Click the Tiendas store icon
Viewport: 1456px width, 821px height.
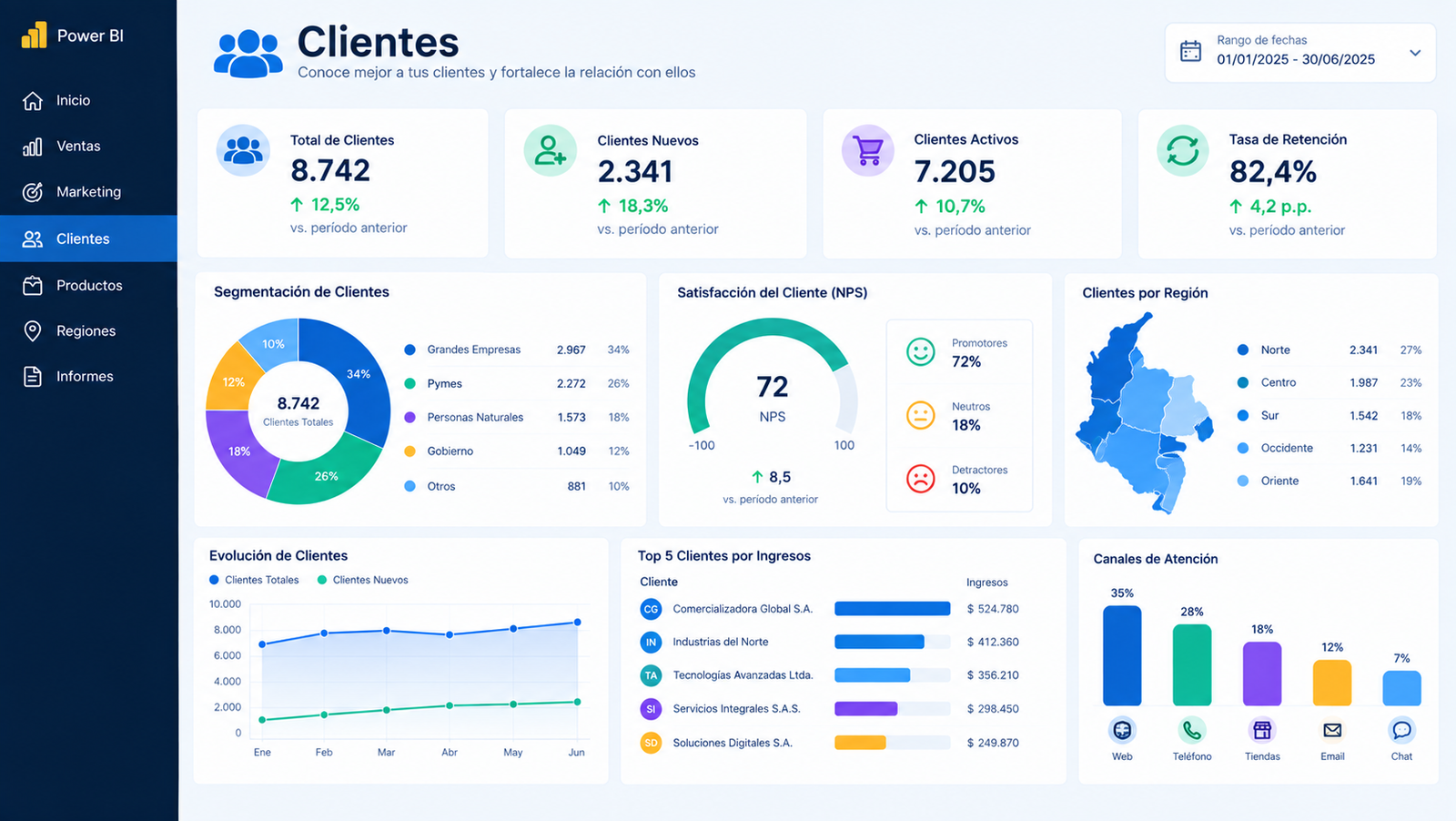coord(1262,730)
